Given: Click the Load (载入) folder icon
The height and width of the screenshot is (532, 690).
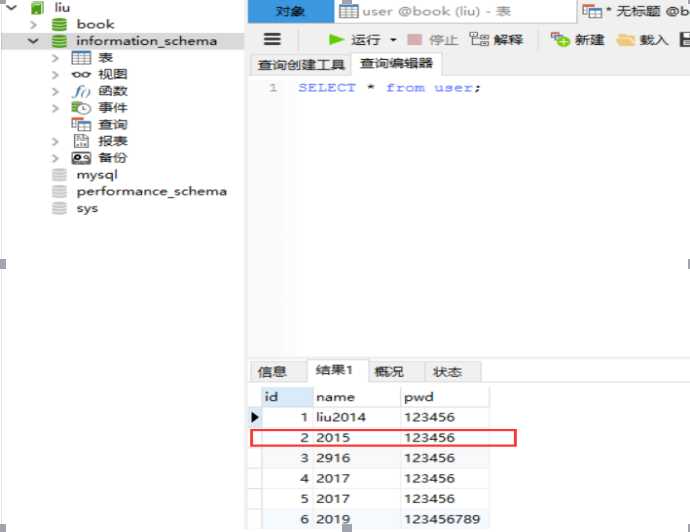Looking at the screenshot, I should pyautogui.click(x=626, y=40).
